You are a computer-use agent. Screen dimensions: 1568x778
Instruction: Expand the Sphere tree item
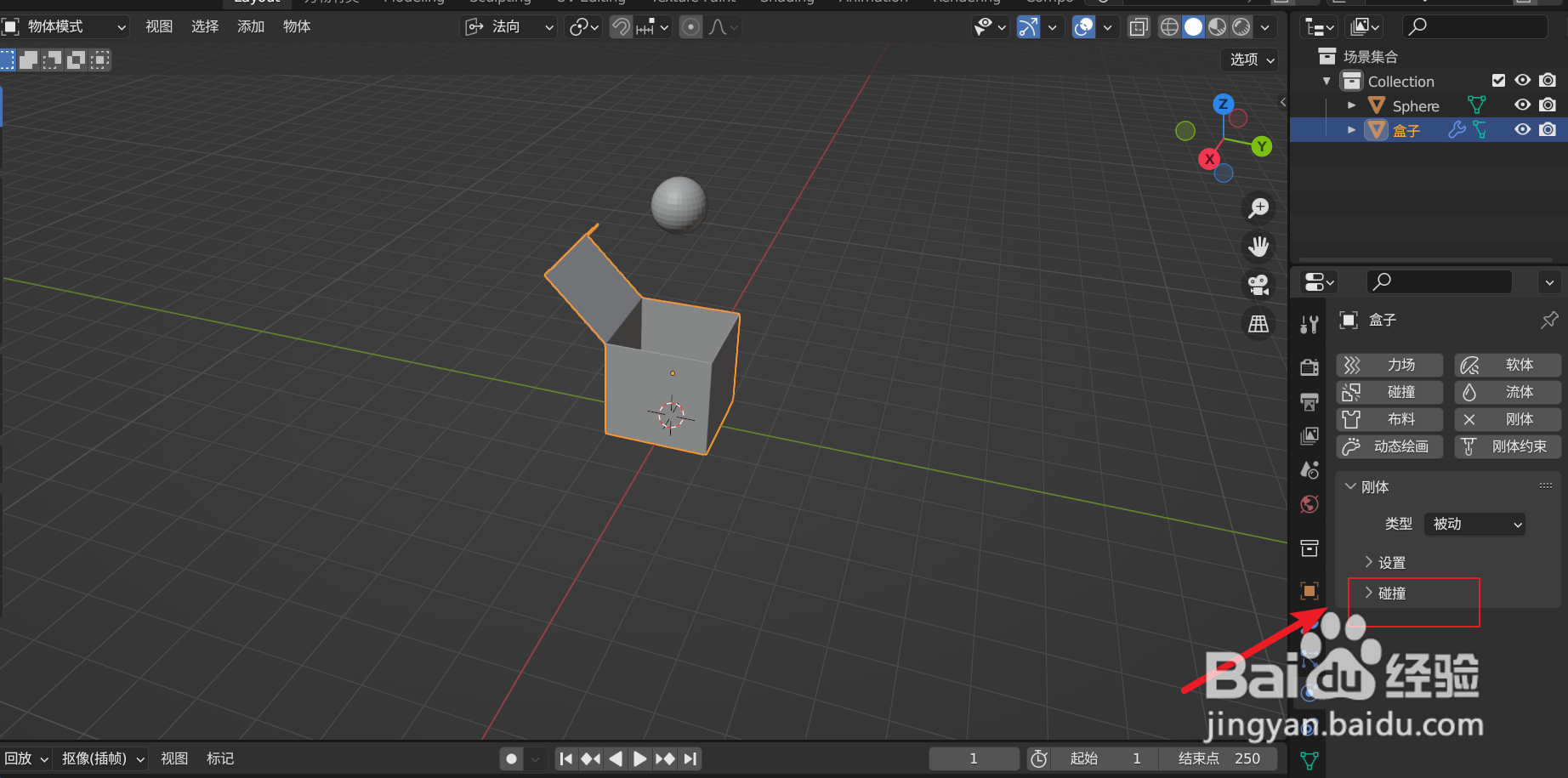pos(1351,105)
